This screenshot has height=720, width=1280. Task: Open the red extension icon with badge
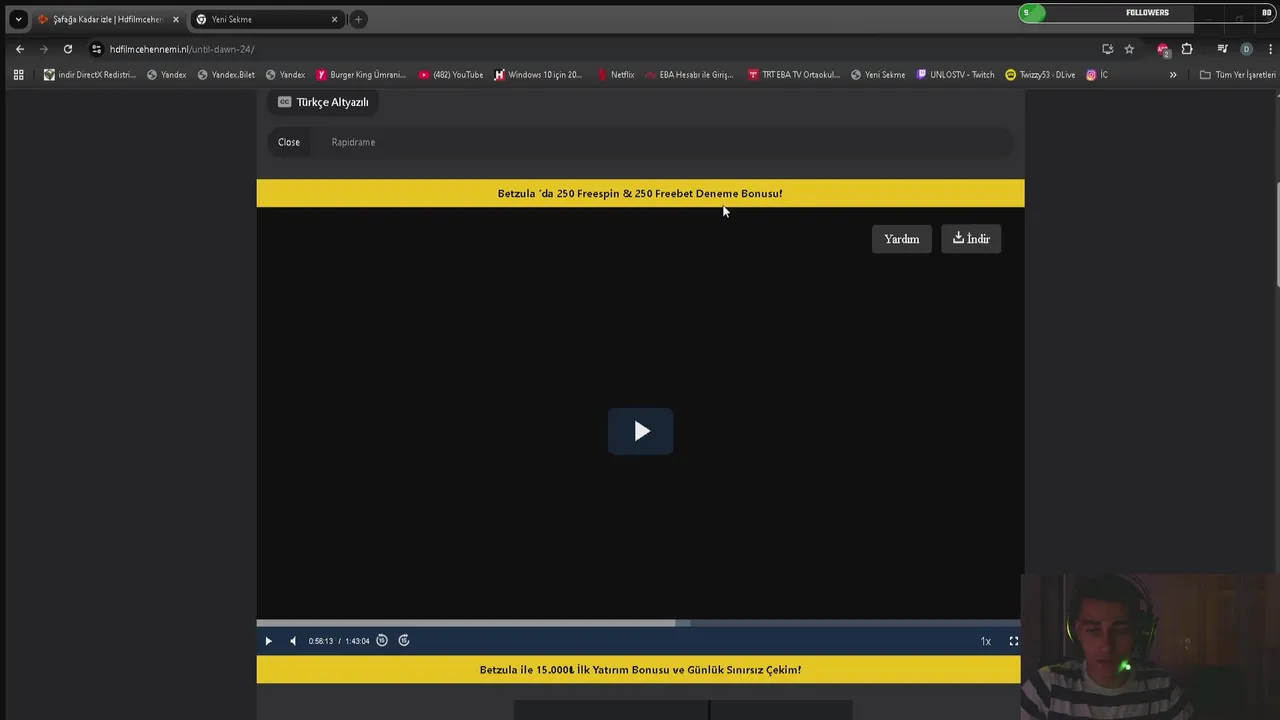click(1162, 49)
